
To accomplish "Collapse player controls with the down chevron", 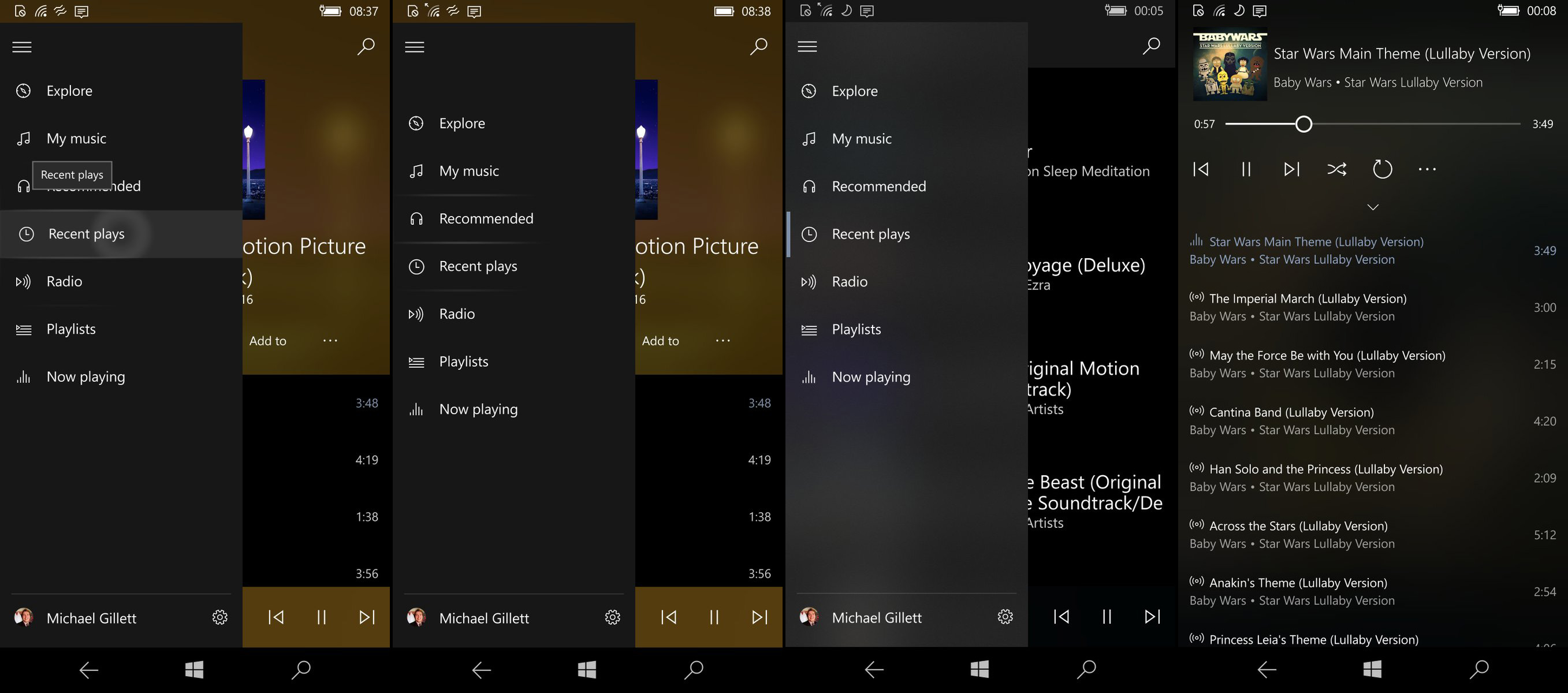I will click(1372, 207).
